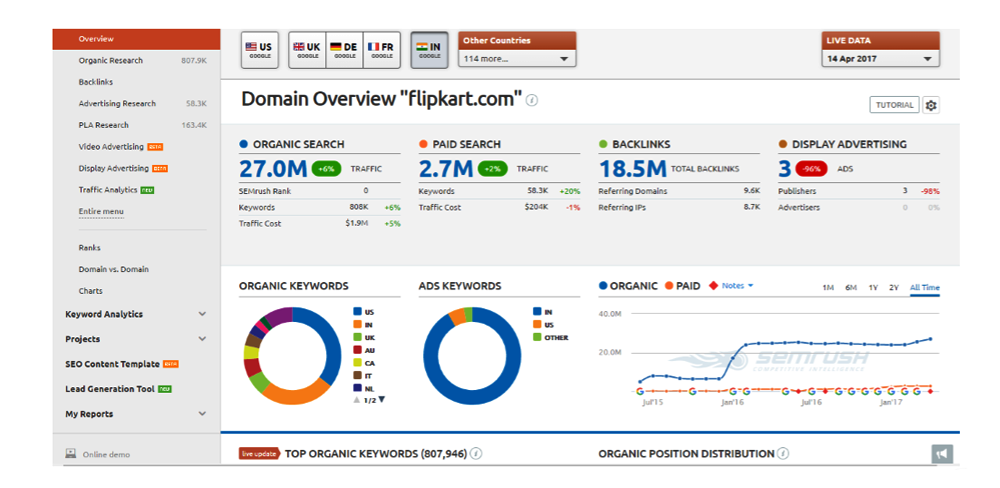Click beta badge beside SEO Content Template

point(170,364)
